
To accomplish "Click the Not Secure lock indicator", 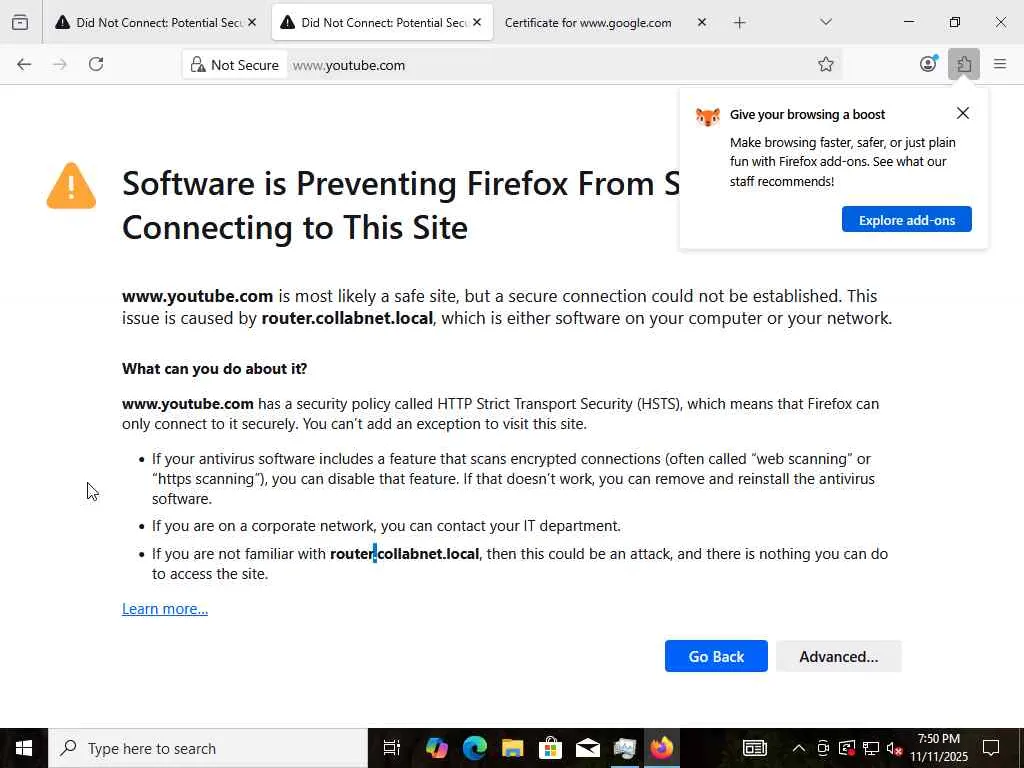I will point(234,65).
